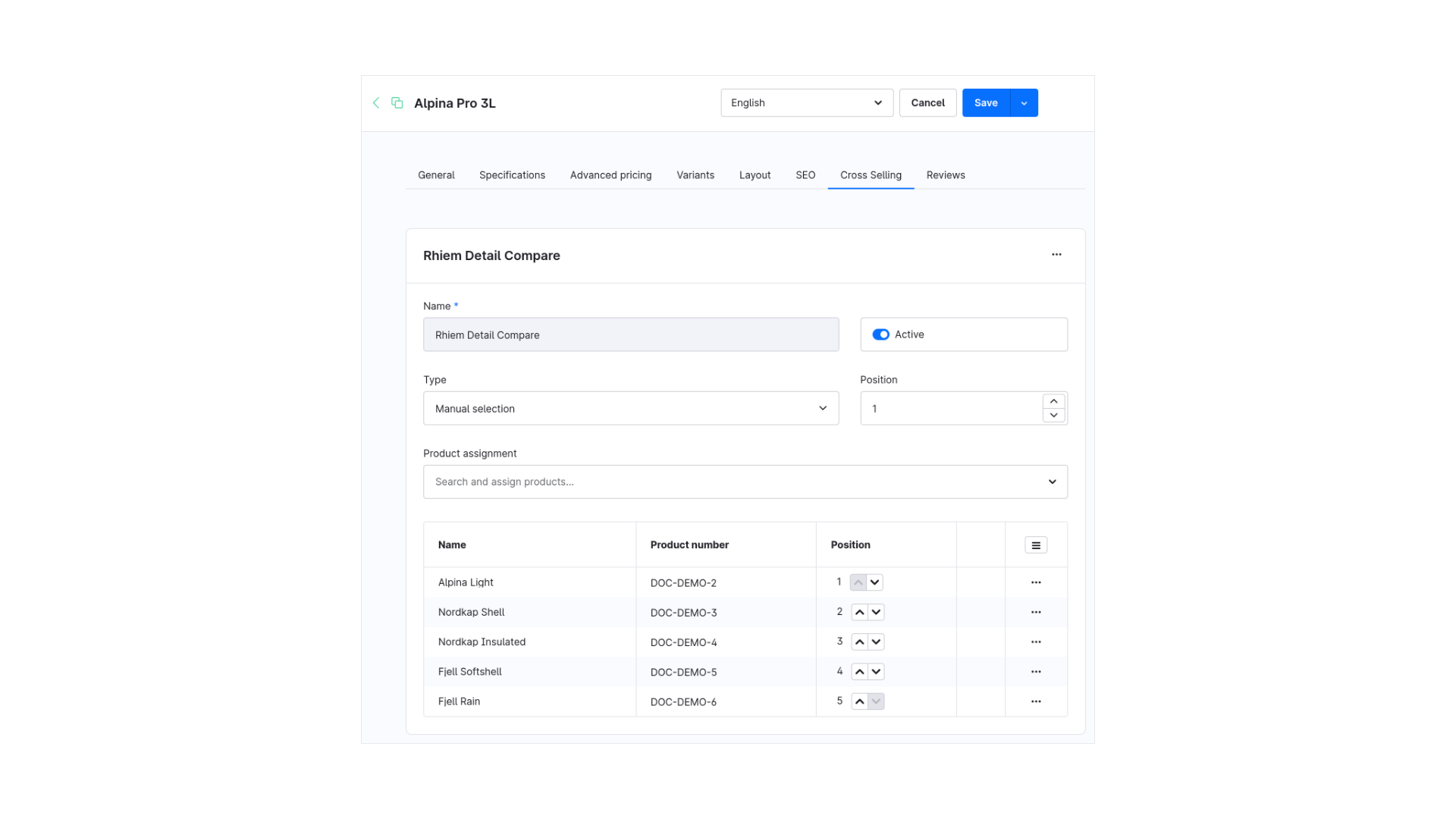1456x819 pixels.
Task: Move Fjell Softshell up one position
Action: [859, 672]
